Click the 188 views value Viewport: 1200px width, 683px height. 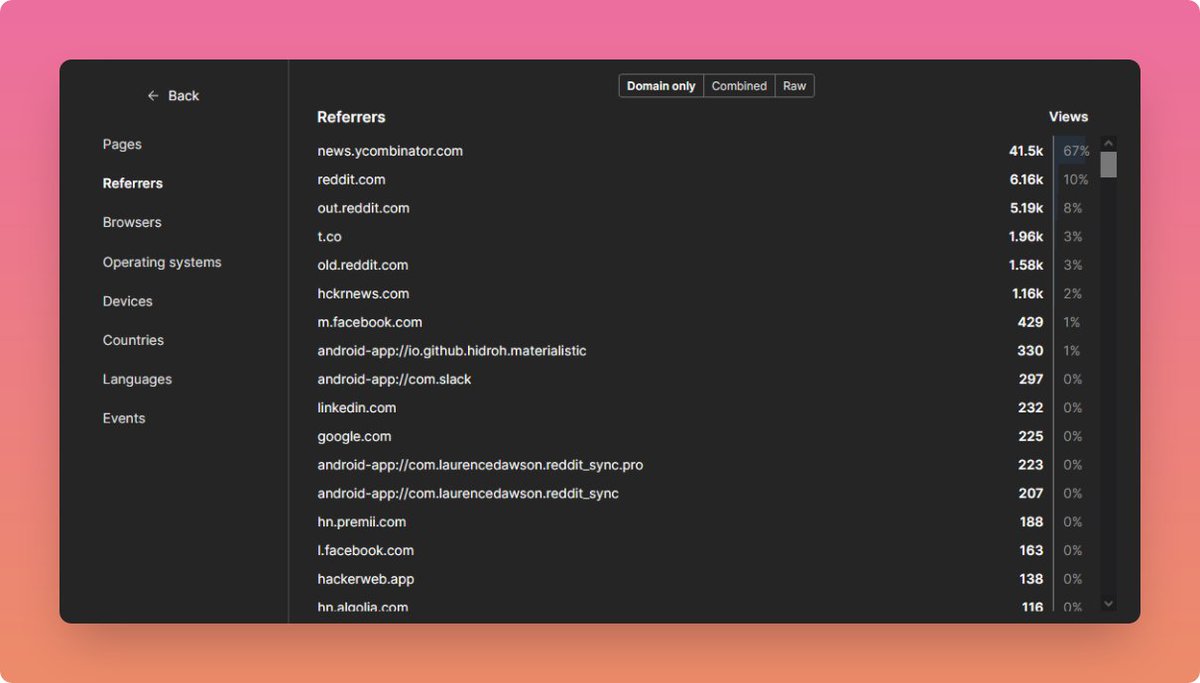pyautogui.click(x=1031, y=522)
